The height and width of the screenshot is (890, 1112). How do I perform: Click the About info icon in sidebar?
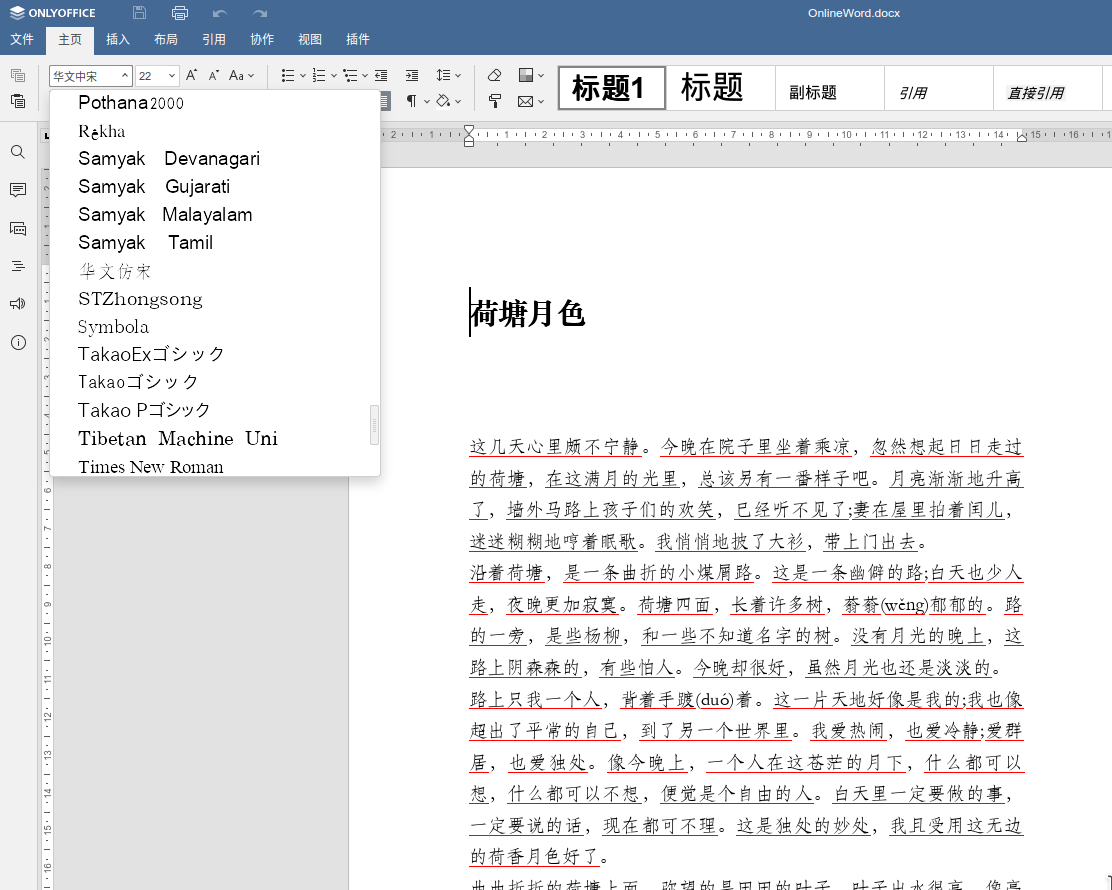point(18,342)
